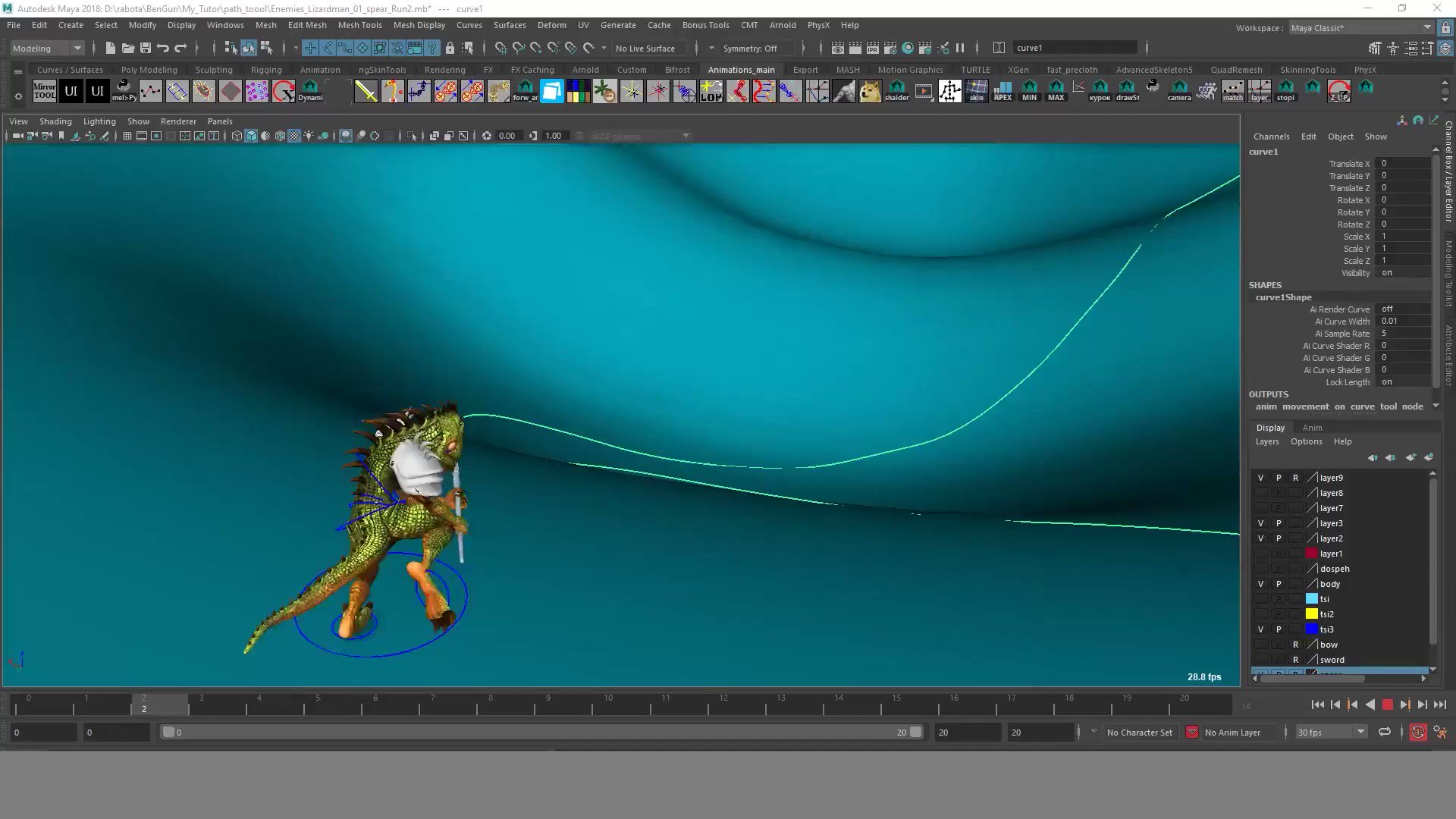Image resolution: width=1456 pixels, height=819 pixels.
Task: Click the No Character Set button
Action: pyautogui.click(x=1139, y=733)
